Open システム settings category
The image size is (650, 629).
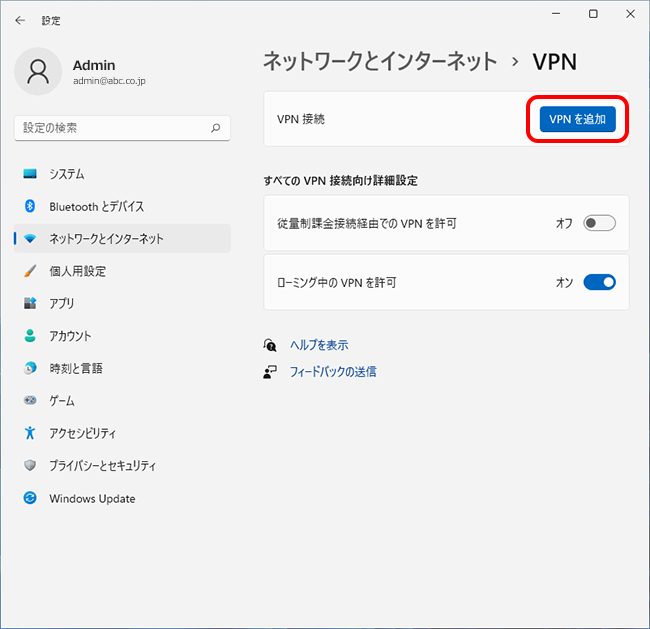[x=122, y=174]
